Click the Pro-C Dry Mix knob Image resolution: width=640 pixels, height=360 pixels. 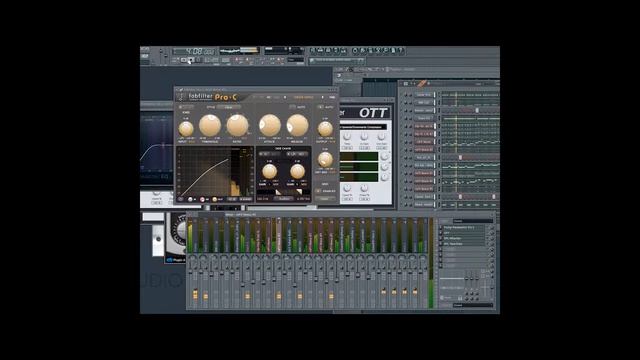325,160
